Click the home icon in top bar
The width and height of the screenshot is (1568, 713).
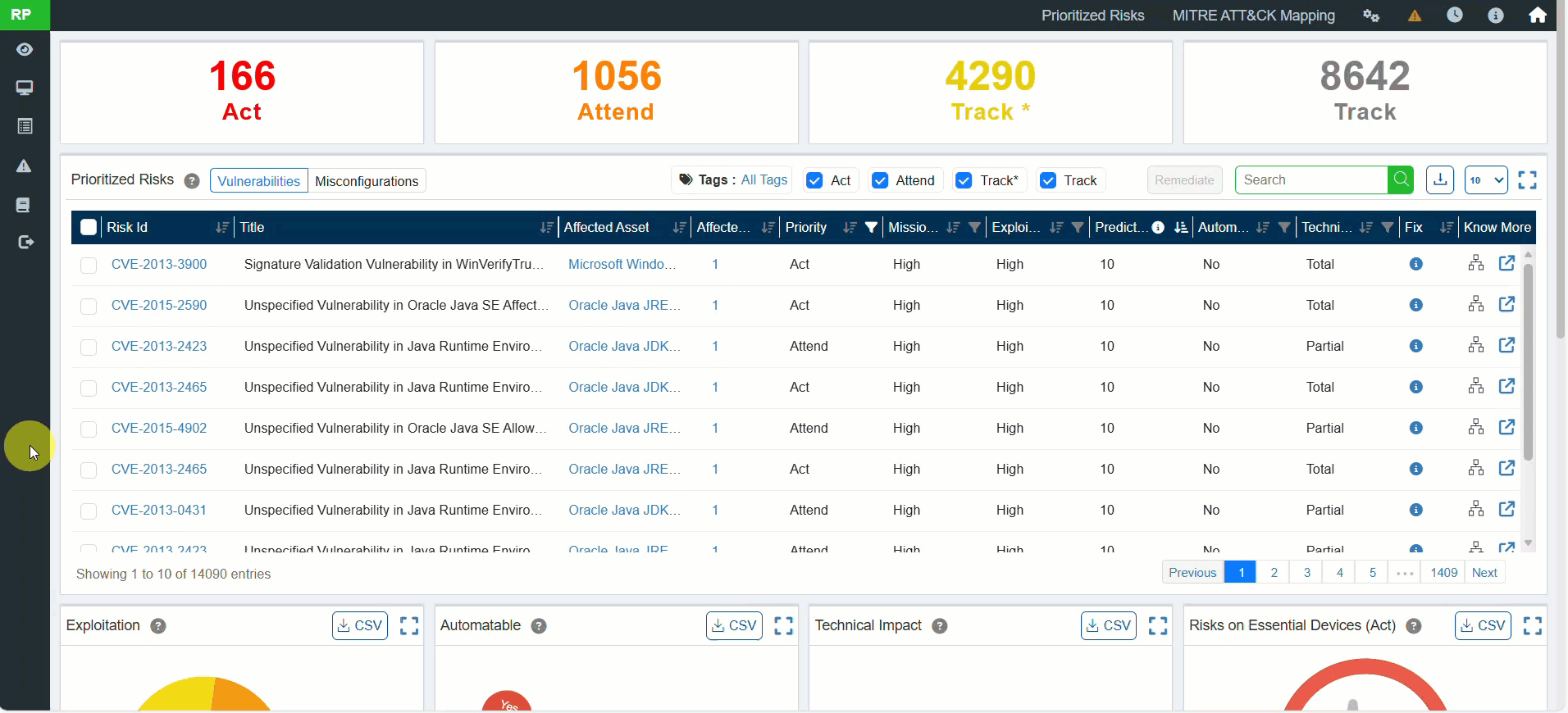pyautogui.click(x=1537, y=16)
